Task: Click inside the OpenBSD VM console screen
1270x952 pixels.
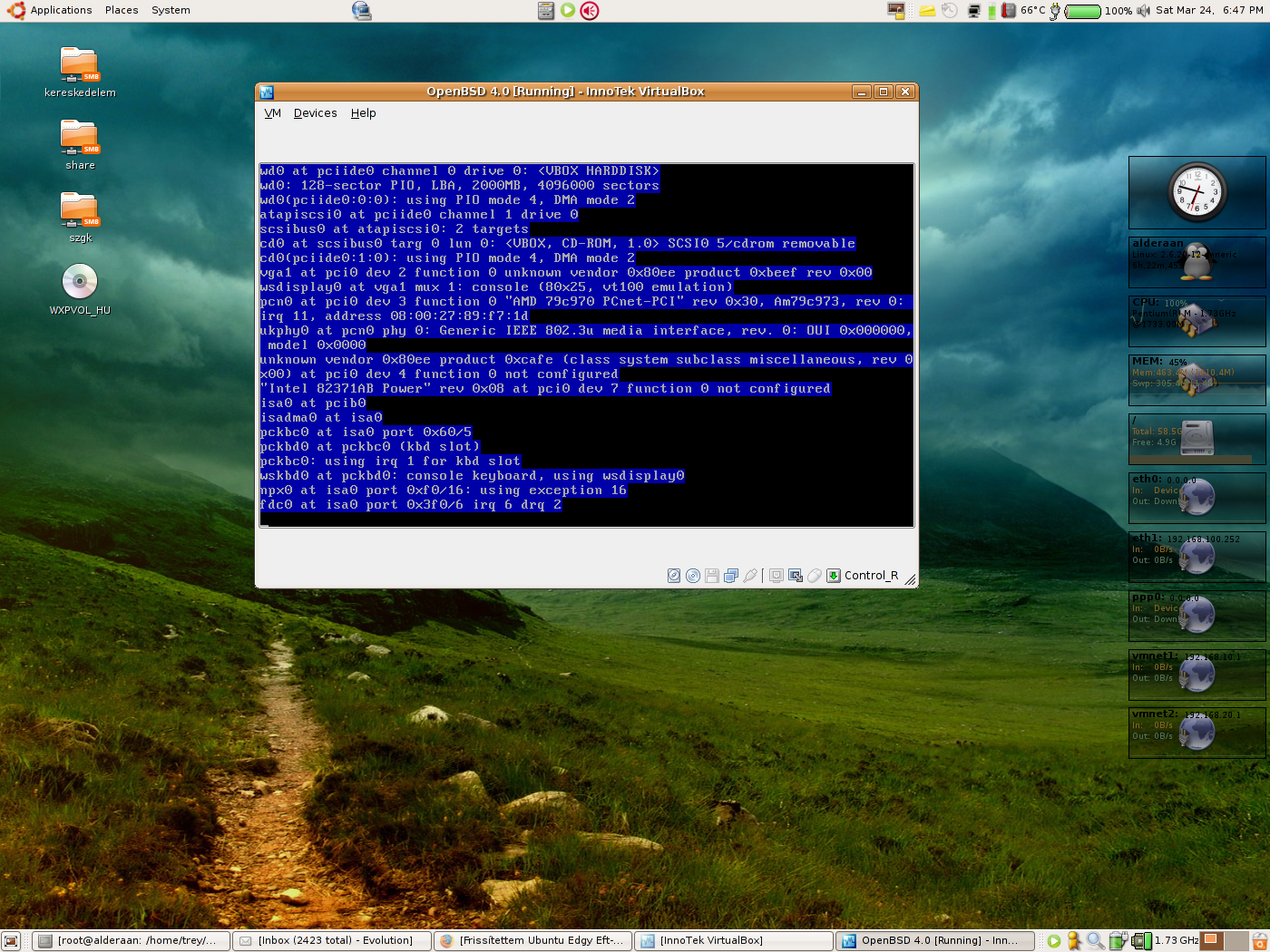Action: (586, 345)
